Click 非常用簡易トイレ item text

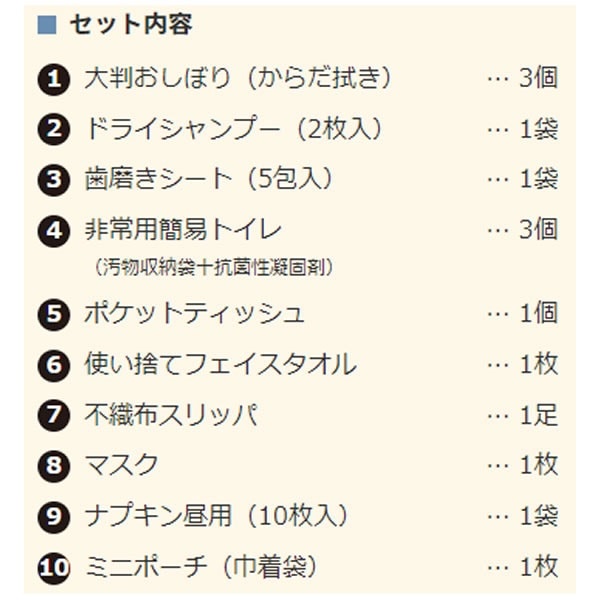click(x=184, y=230)
